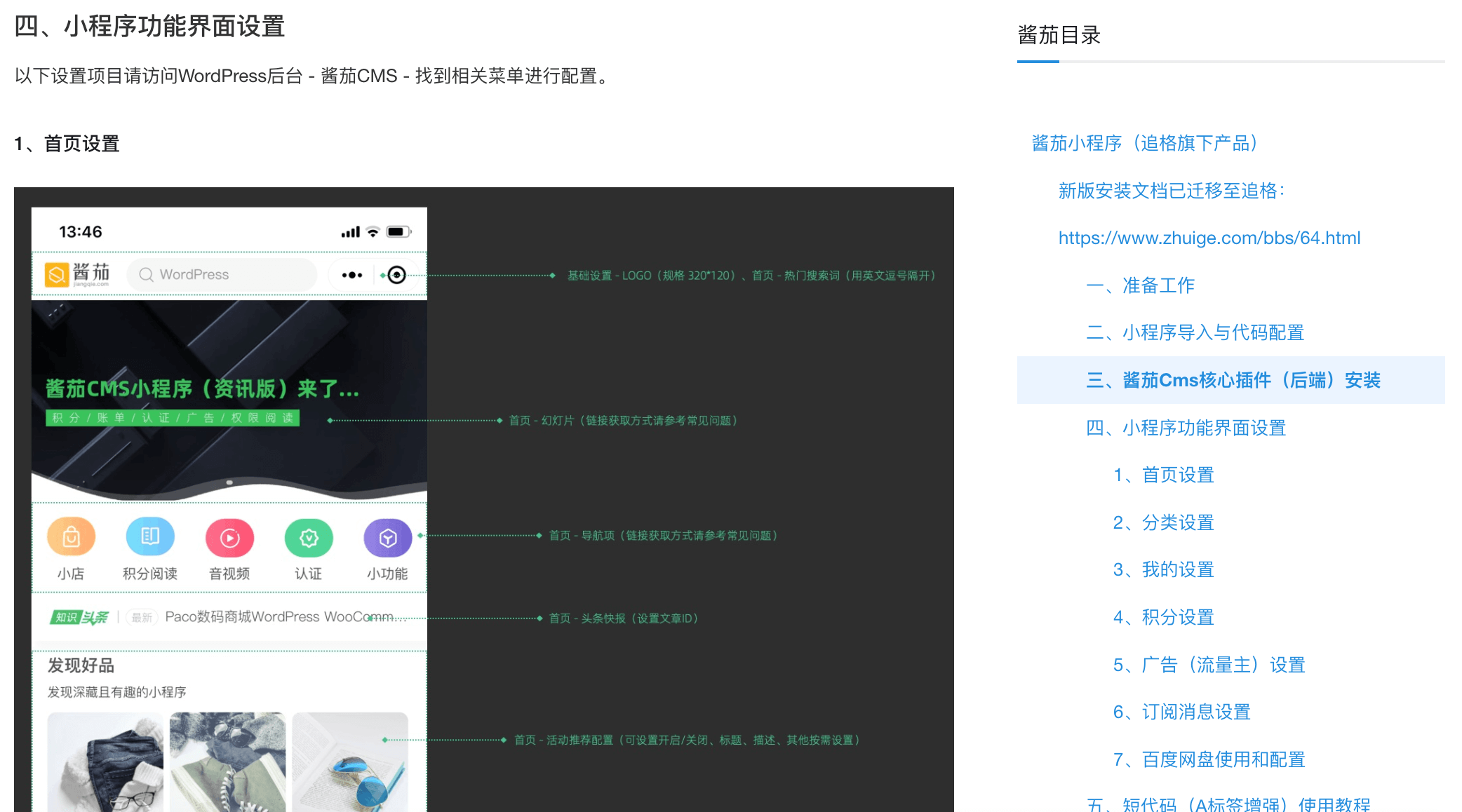Select 三、酱茄Cms核心插件（后端）安装

(x=1231, y=380)
